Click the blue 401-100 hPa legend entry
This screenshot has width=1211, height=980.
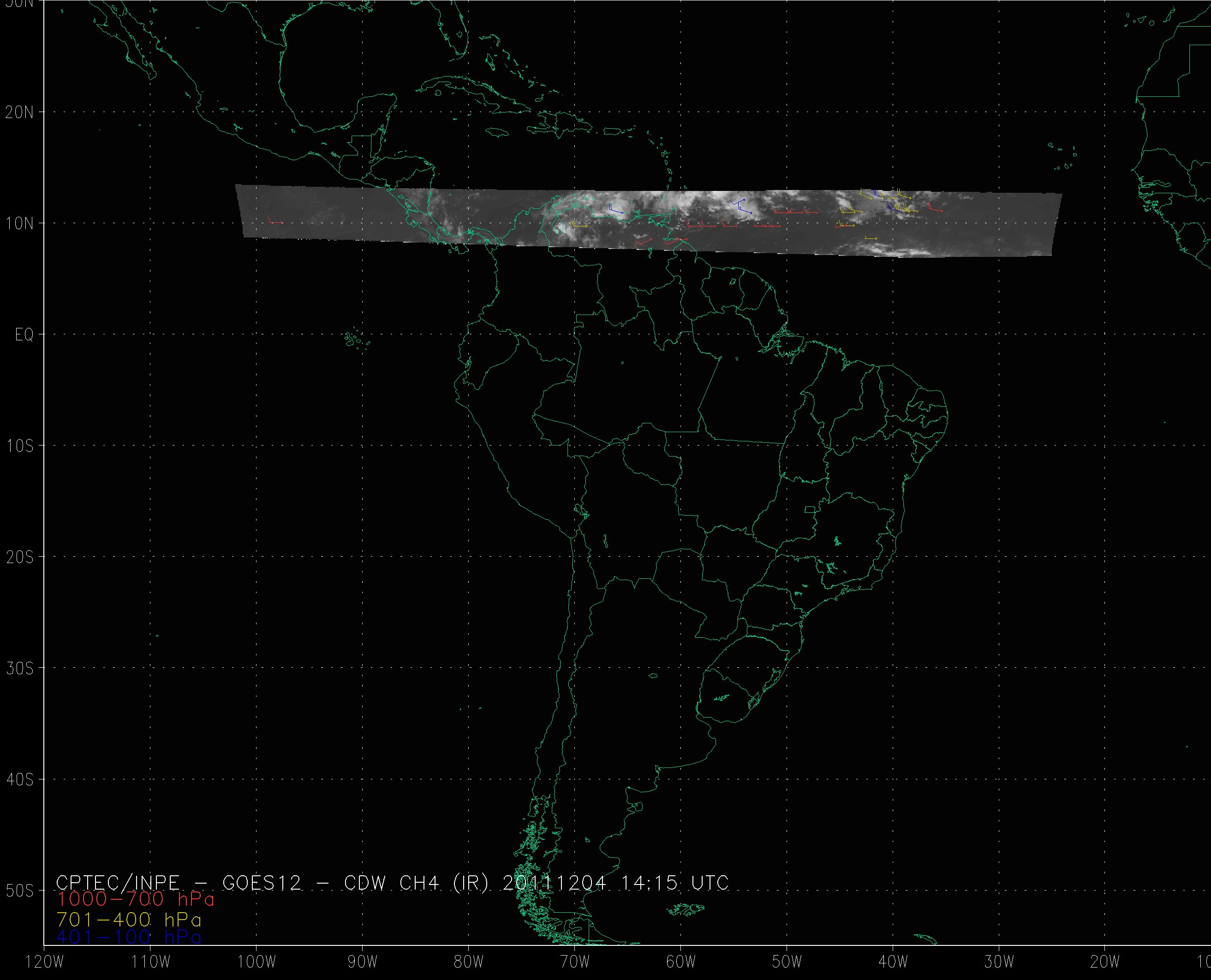129,937
